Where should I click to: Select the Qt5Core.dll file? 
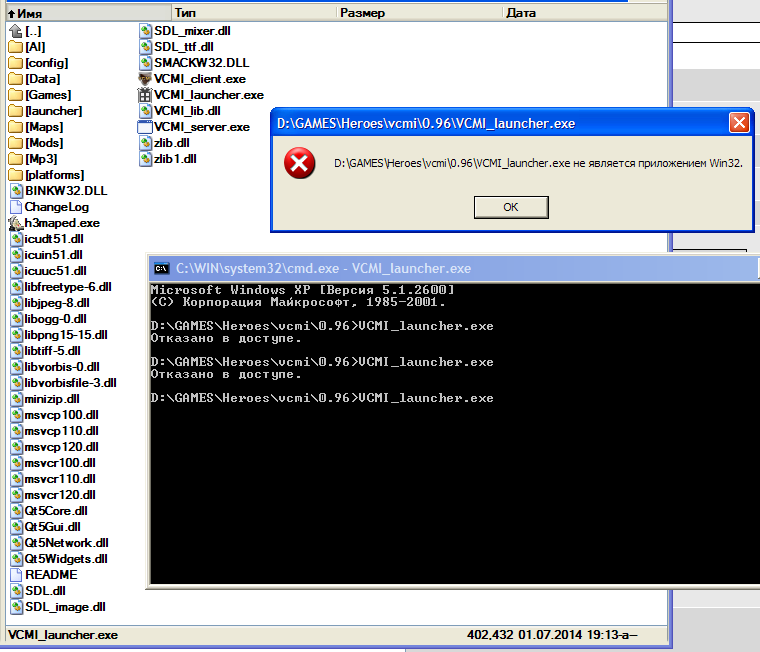[52, 511]
